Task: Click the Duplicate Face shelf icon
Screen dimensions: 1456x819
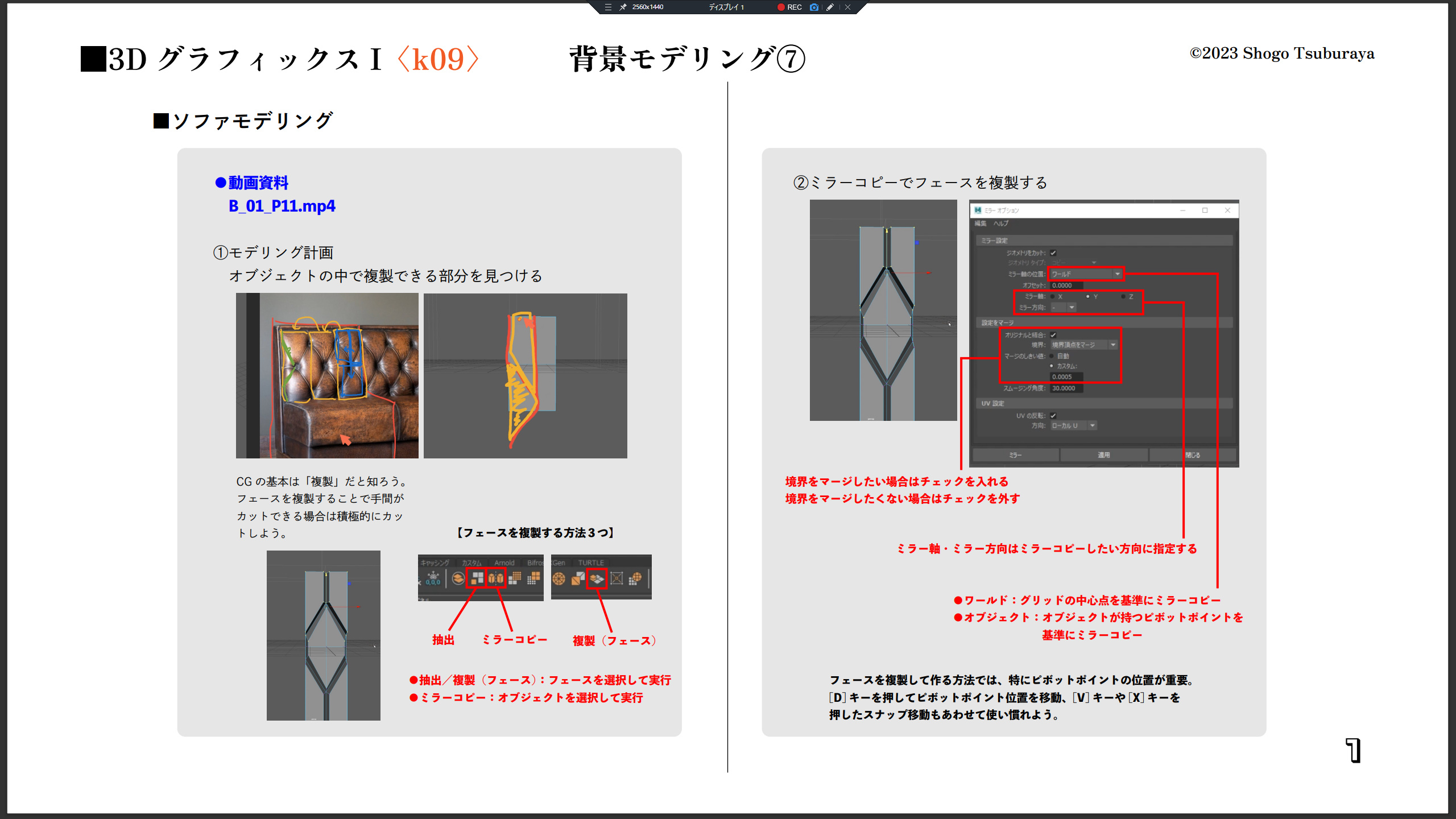Action: click(597, 578)
